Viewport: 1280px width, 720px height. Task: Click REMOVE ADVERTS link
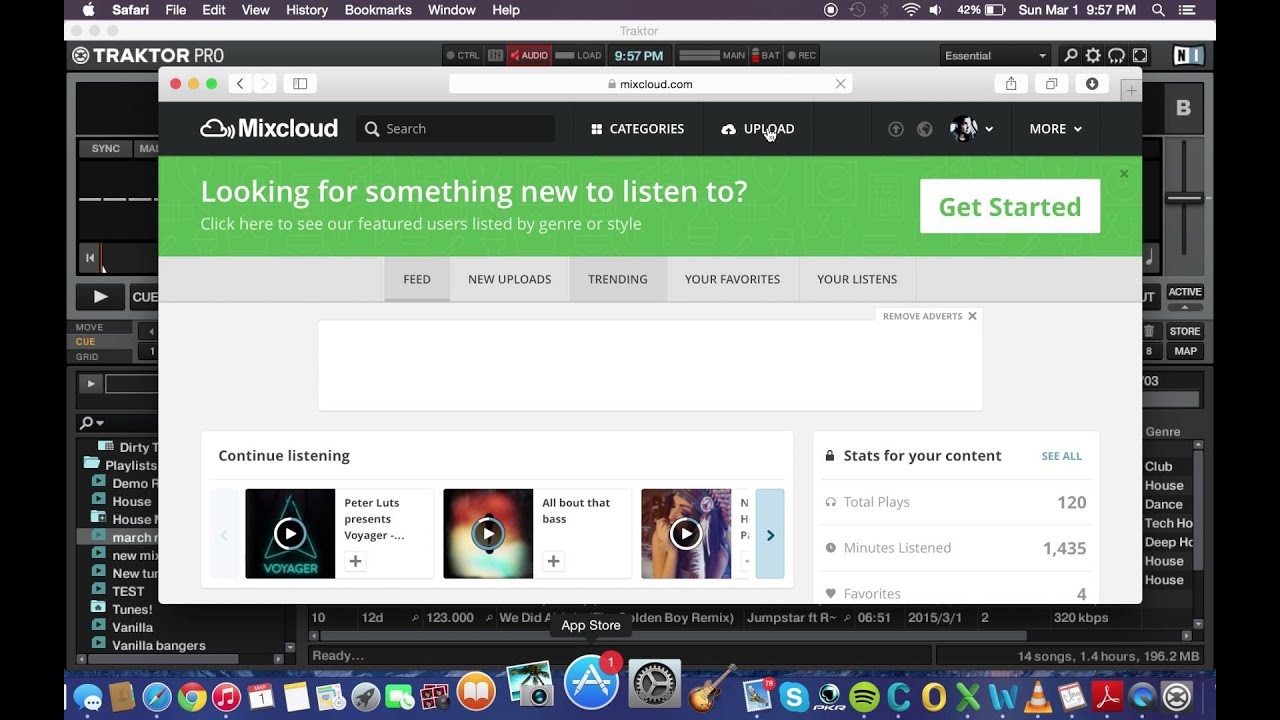[x=929, y=316]
